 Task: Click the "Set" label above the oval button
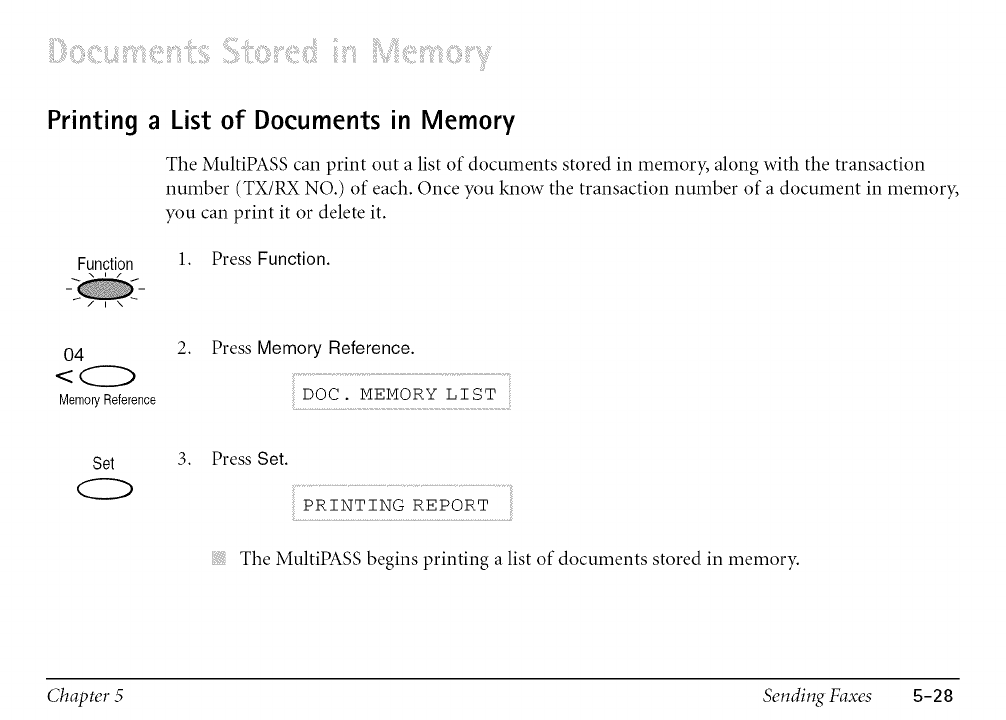tap(103, 464)
